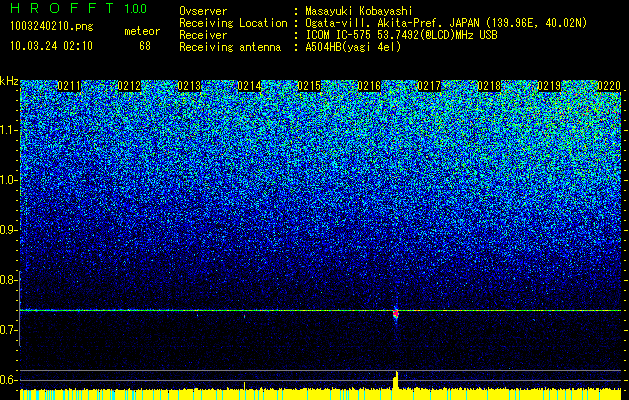The height and width of the screenshot is (400, 629).
Task: Click the 0213 time marker
Action: [189, 86]
